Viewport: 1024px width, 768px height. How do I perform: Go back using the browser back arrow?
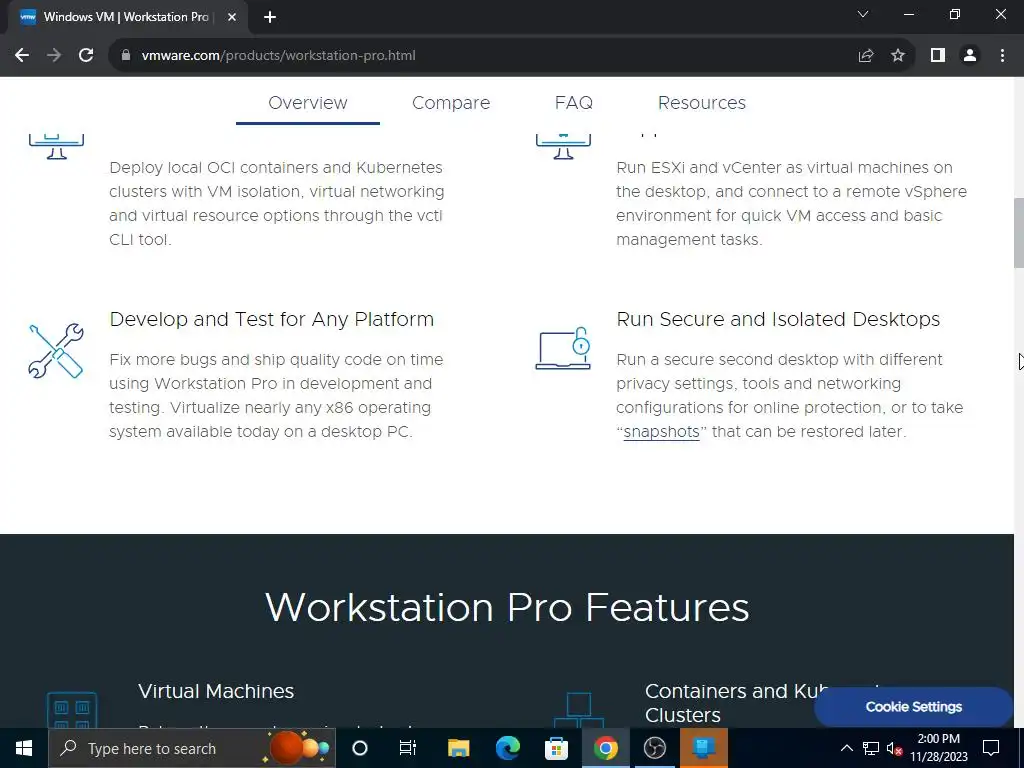(x=22, y=56)
